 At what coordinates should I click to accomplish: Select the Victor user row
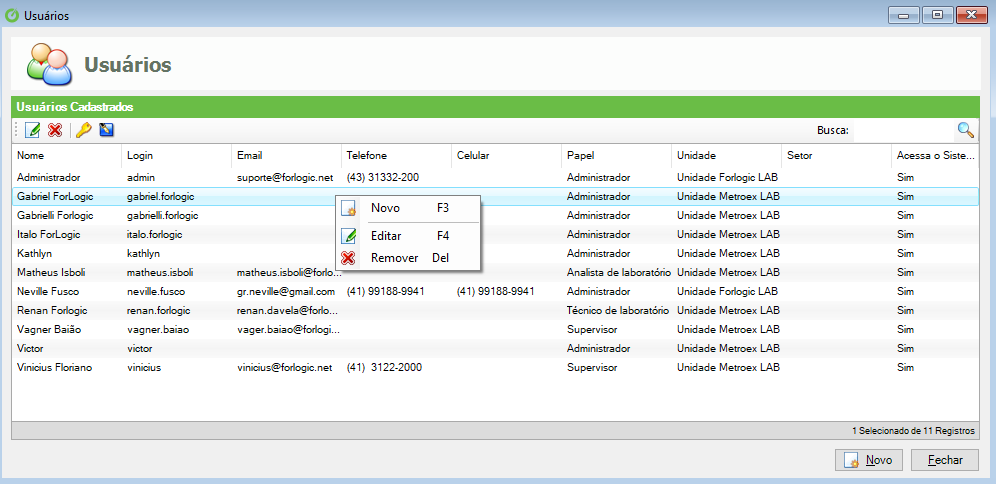pos(495,349)
